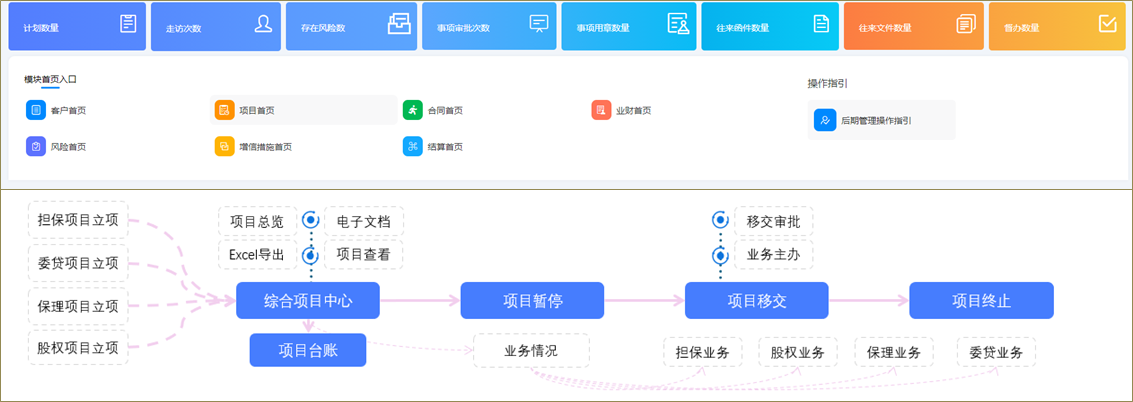Click the 项目总览 box
This screenshot has height=402, width=1133.
click(x=257, y=221)
